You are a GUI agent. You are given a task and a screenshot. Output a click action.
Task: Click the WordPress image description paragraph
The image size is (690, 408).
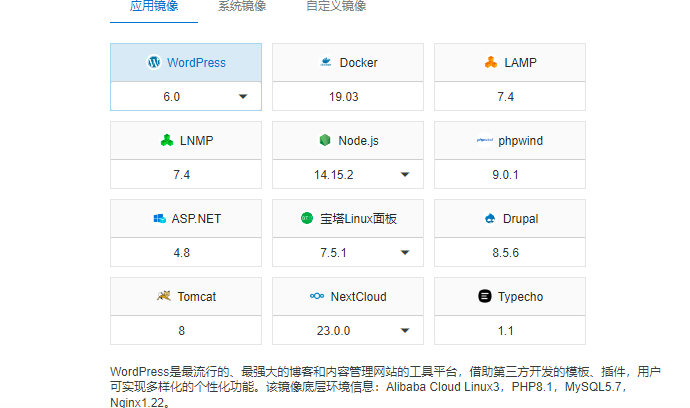point(385,387)
